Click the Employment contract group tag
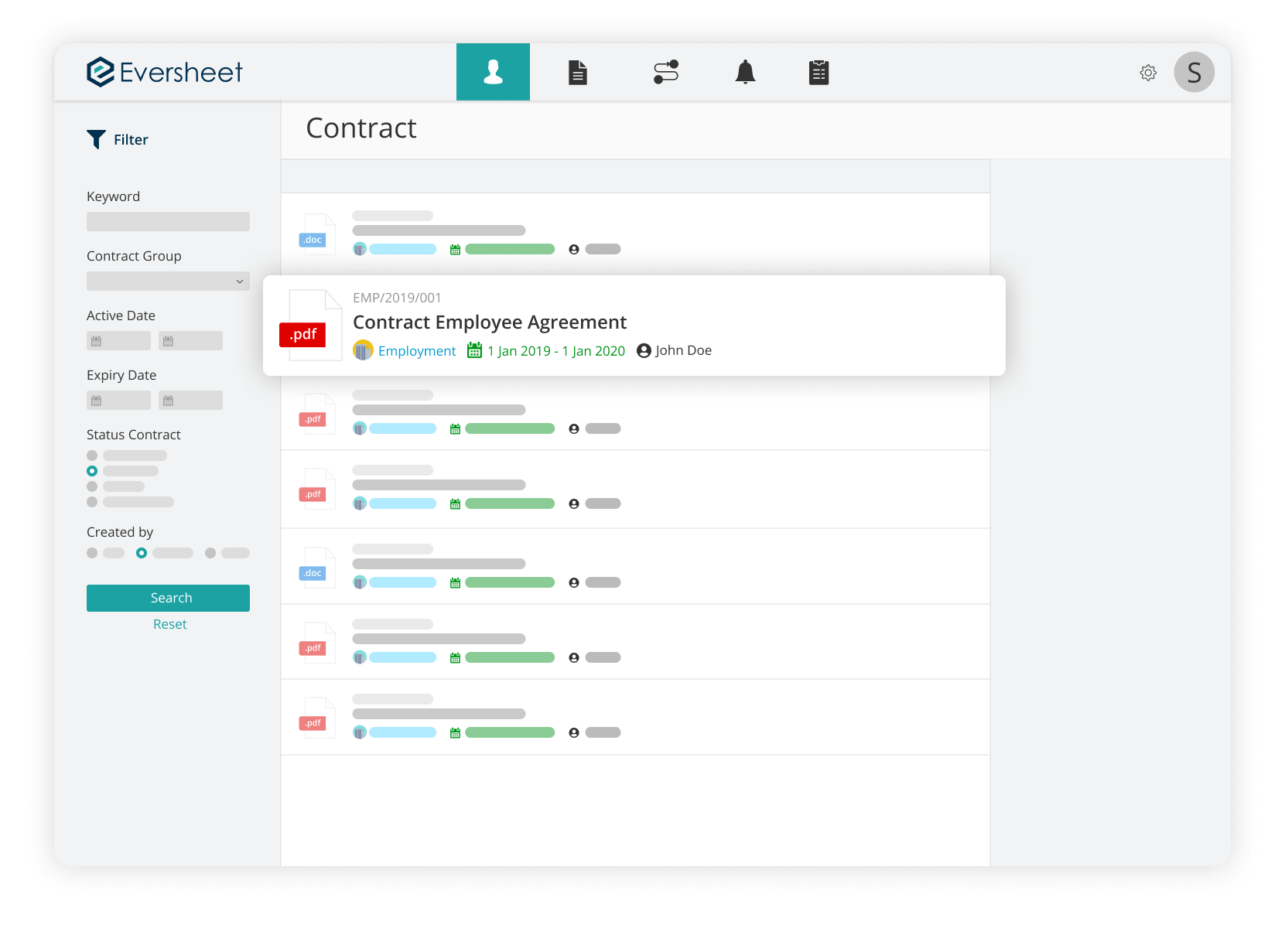Screen dimensions: 1285x952 416,351
